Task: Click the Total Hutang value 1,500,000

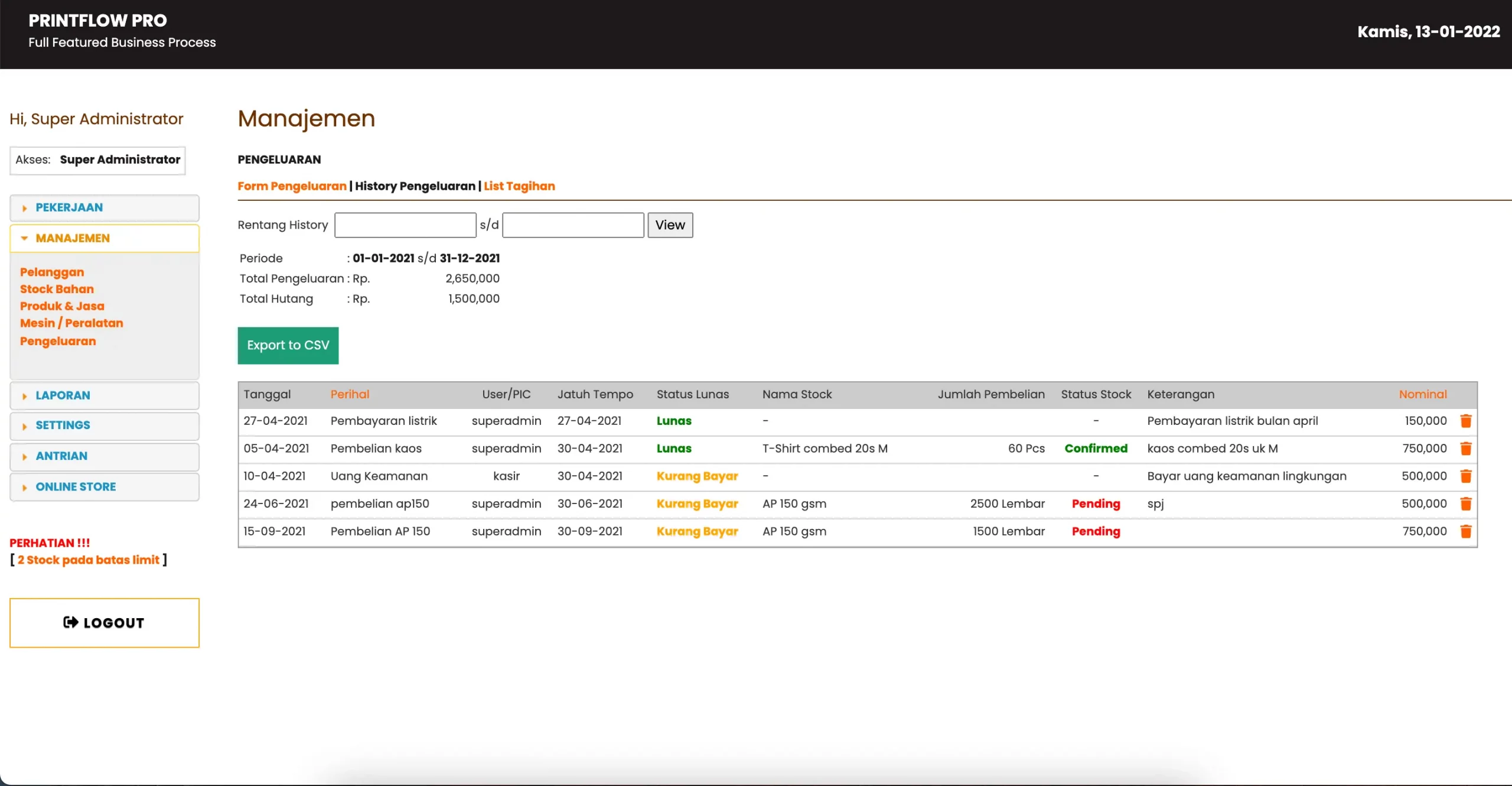Action: pos(474,298)
